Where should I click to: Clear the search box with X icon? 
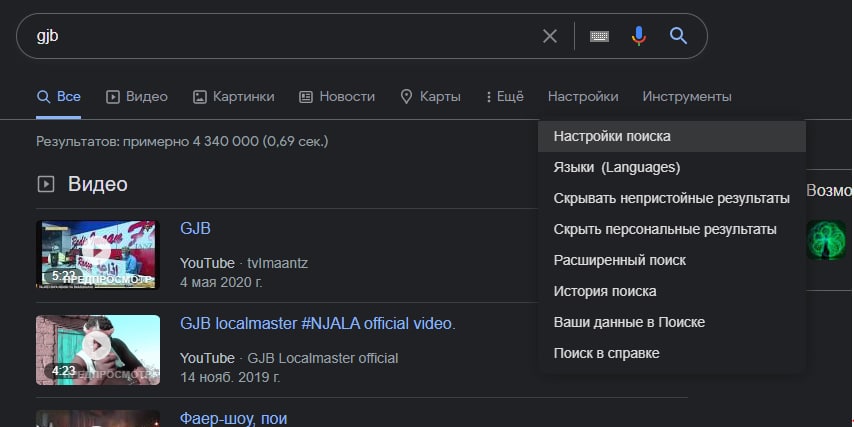pyautogui.click(x=550, y=36)
